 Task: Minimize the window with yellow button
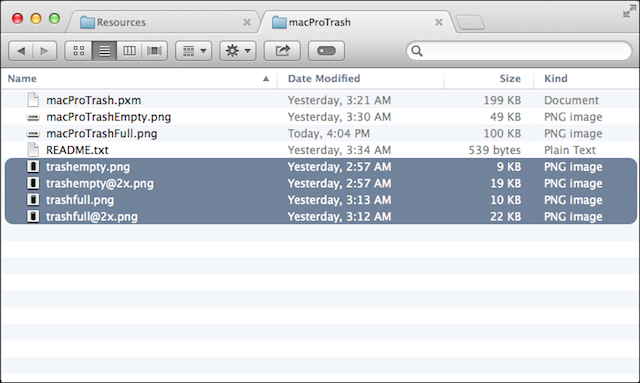(36, 18)
